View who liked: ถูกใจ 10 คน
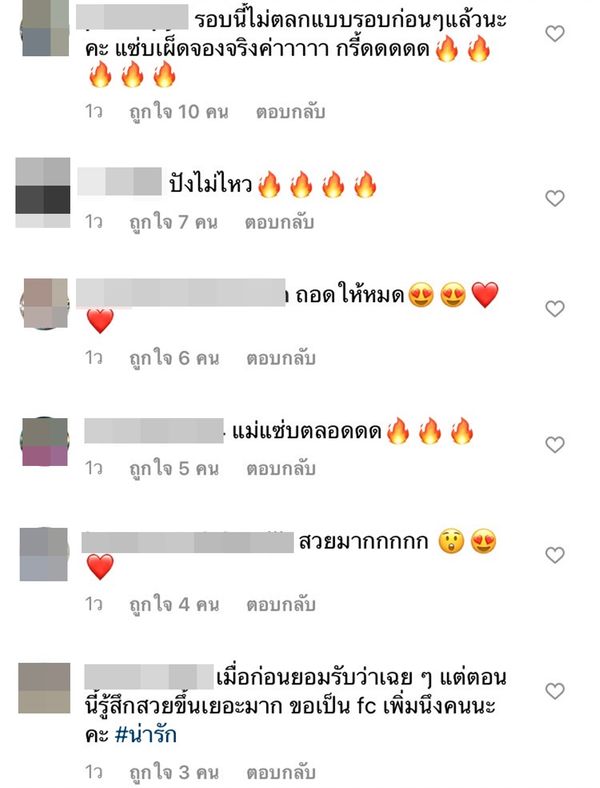The height and width of the screenshot is (788, 600). (179, 112)
